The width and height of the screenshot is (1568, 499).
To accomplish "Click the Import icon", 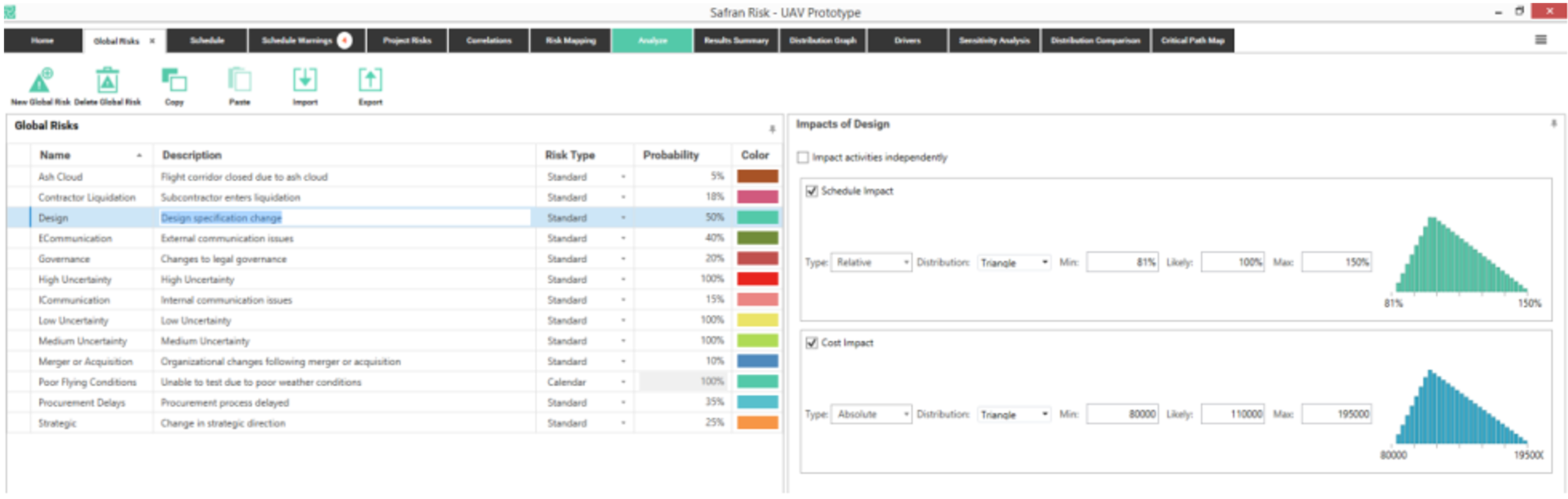I will point(305,81).
